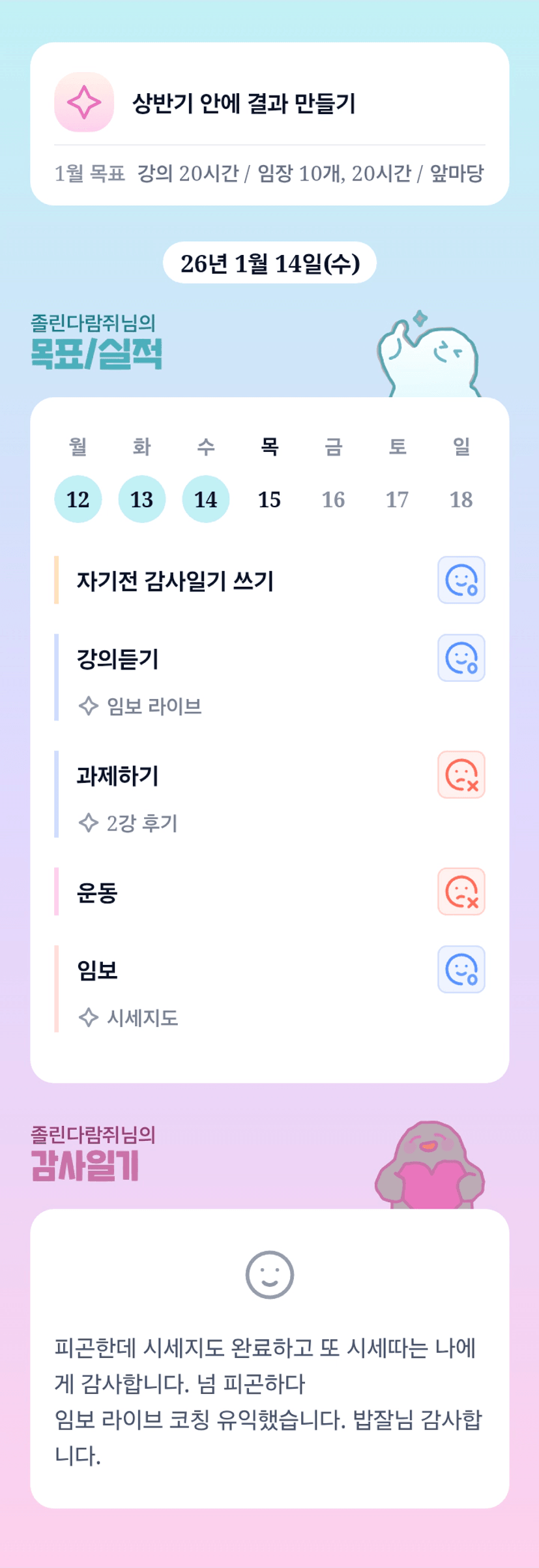Open the 26년 1월 14일(수) date selector
539x1568 pixels.
click(x=270, y=263)
